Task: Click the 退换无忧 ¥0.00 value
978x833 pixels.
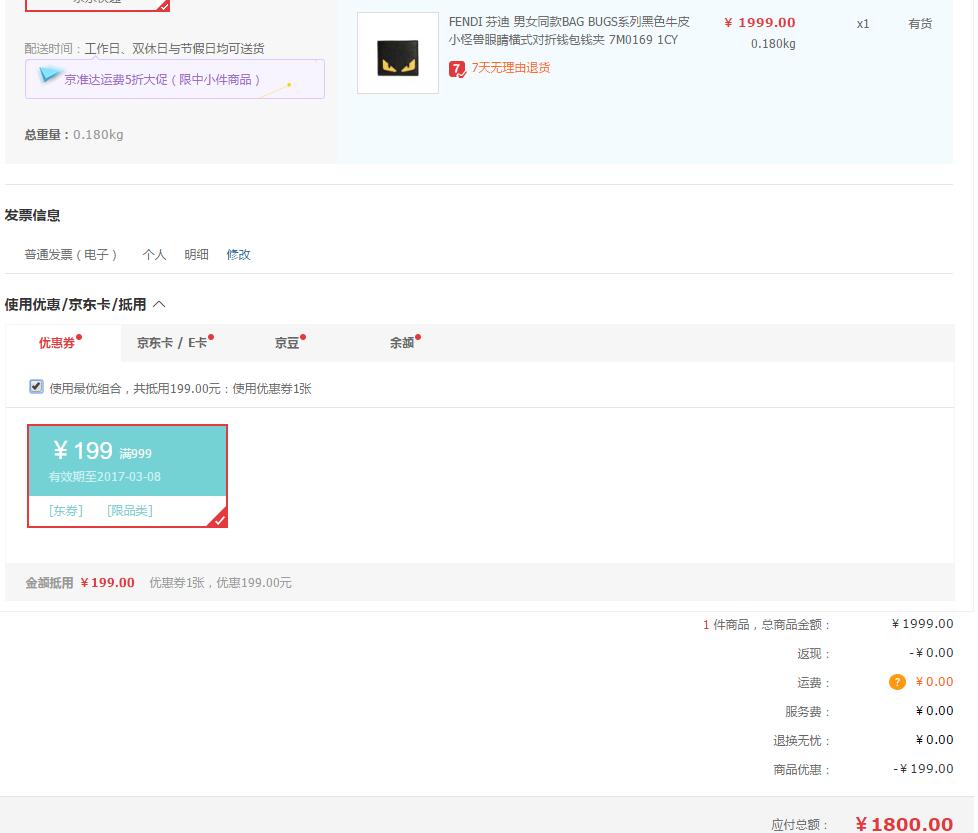Action: [934, 739]
